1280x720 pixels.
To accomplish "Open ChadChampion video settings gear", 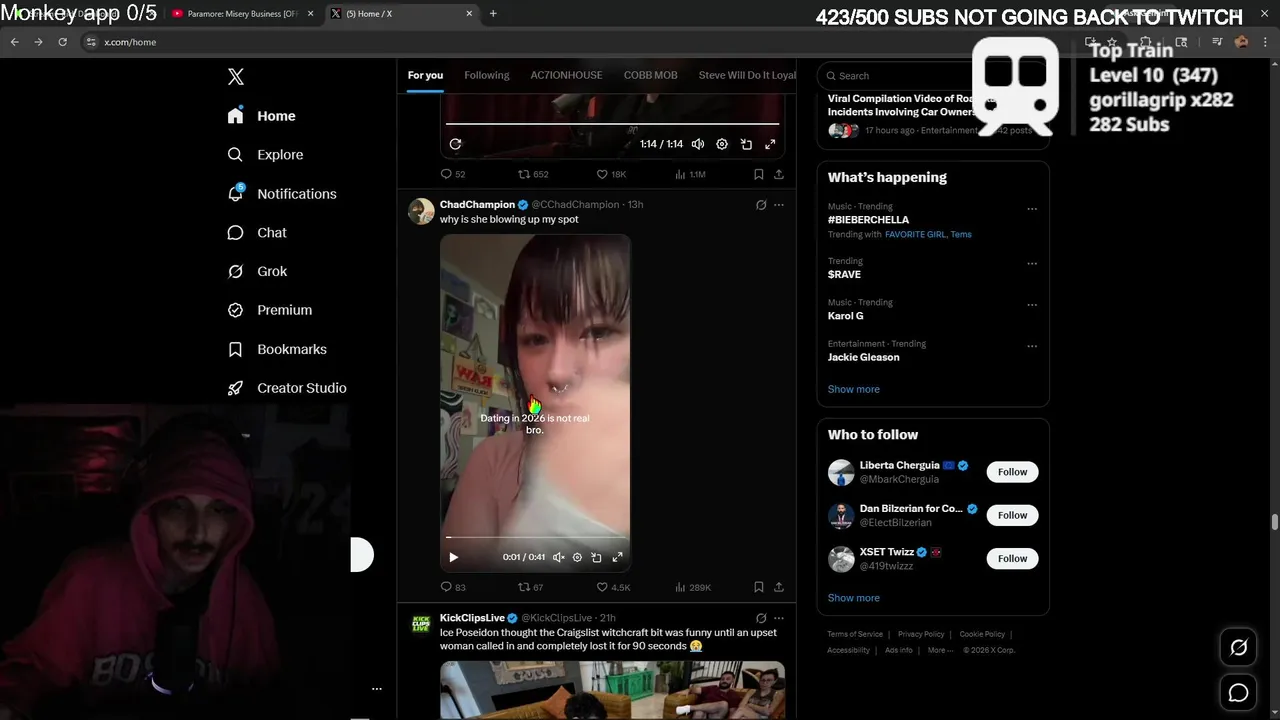I will [x=577, y=557].
